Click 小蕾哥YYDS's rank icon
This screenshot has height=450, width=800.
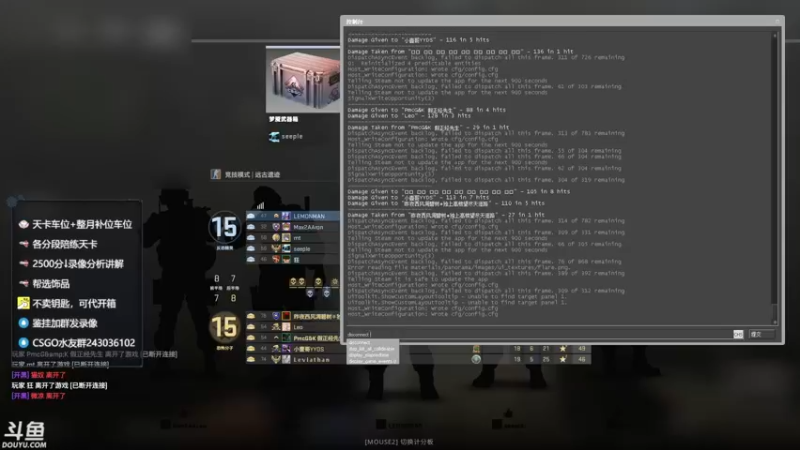[276, 348]
